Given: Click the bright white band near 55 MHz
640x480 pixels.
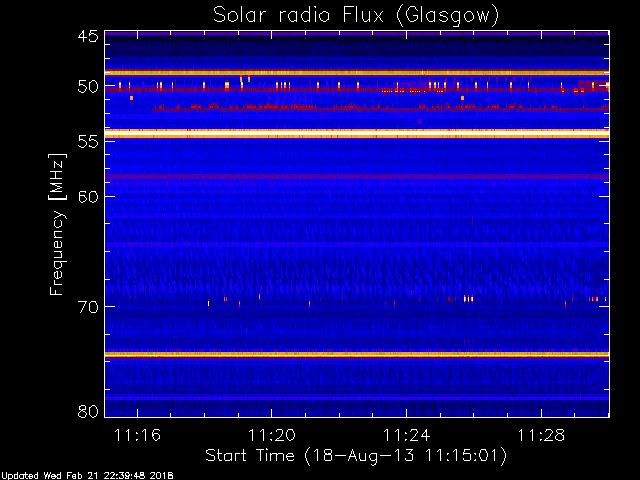Looking at the screenshot, I should pyautogui.click(x=357, y=134).
